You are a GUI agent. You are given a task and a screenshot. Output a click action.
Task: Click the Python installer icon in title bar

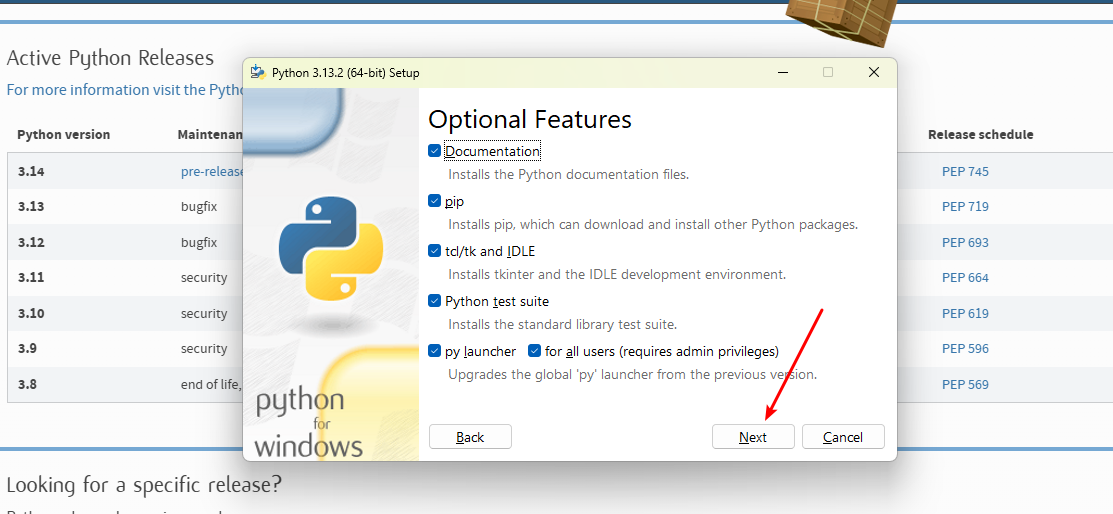pos(258,73)
